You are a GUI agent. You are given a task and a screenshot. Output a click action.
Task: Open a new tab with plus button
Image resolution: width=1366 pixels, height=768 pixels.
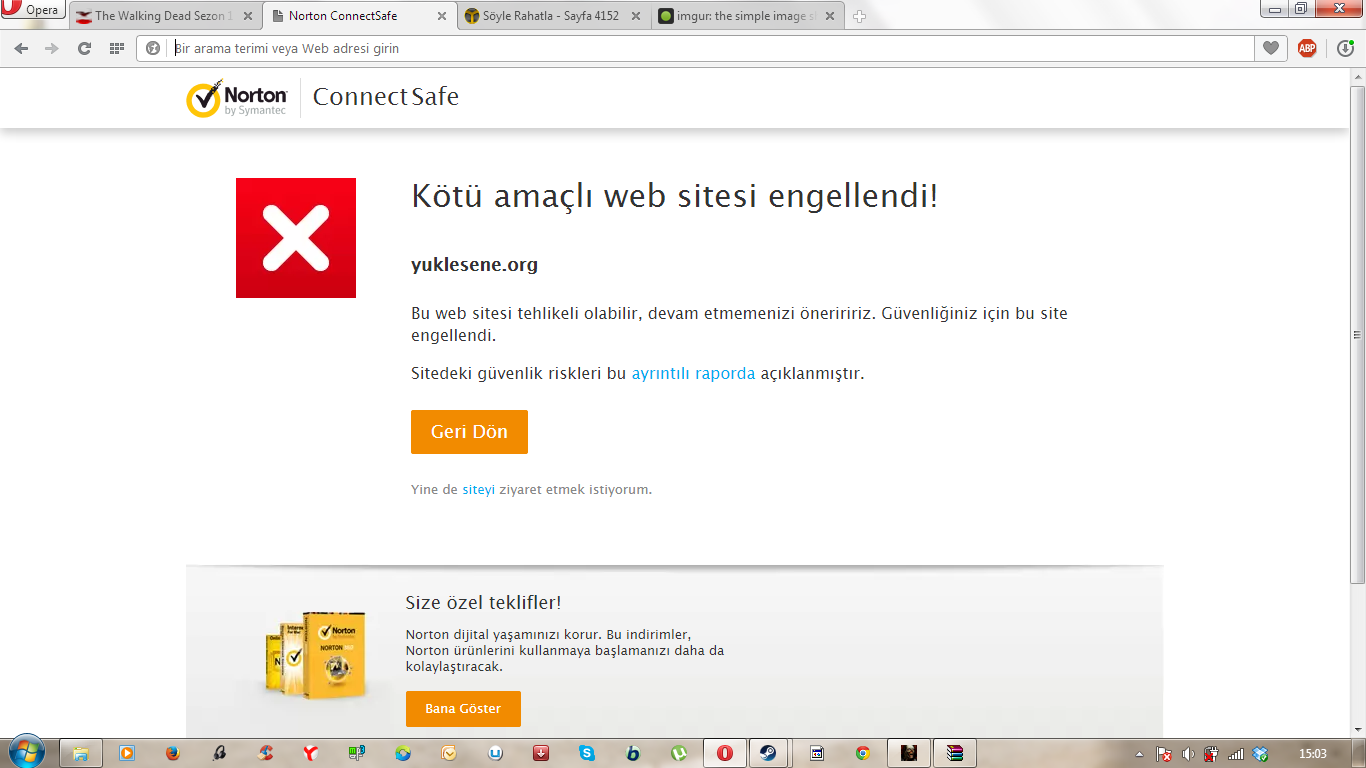pos(859,16)
